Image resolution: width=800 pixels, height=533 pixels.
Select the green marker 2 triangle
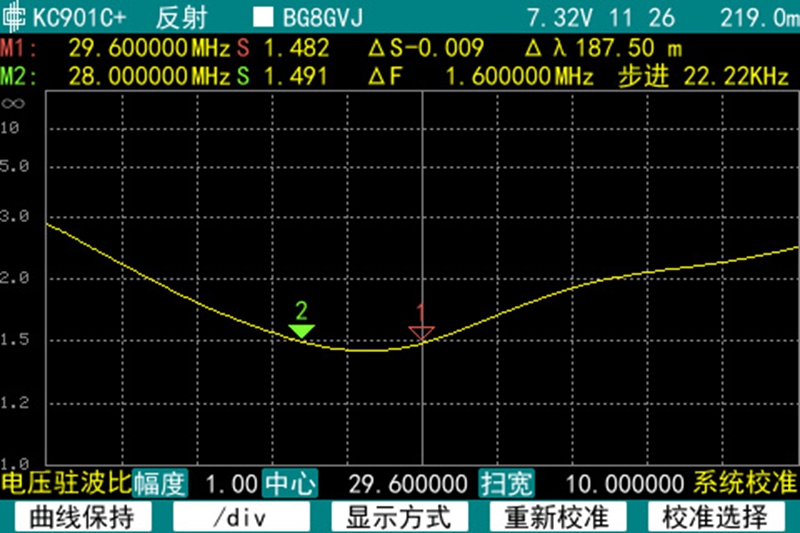click(301, 331)
